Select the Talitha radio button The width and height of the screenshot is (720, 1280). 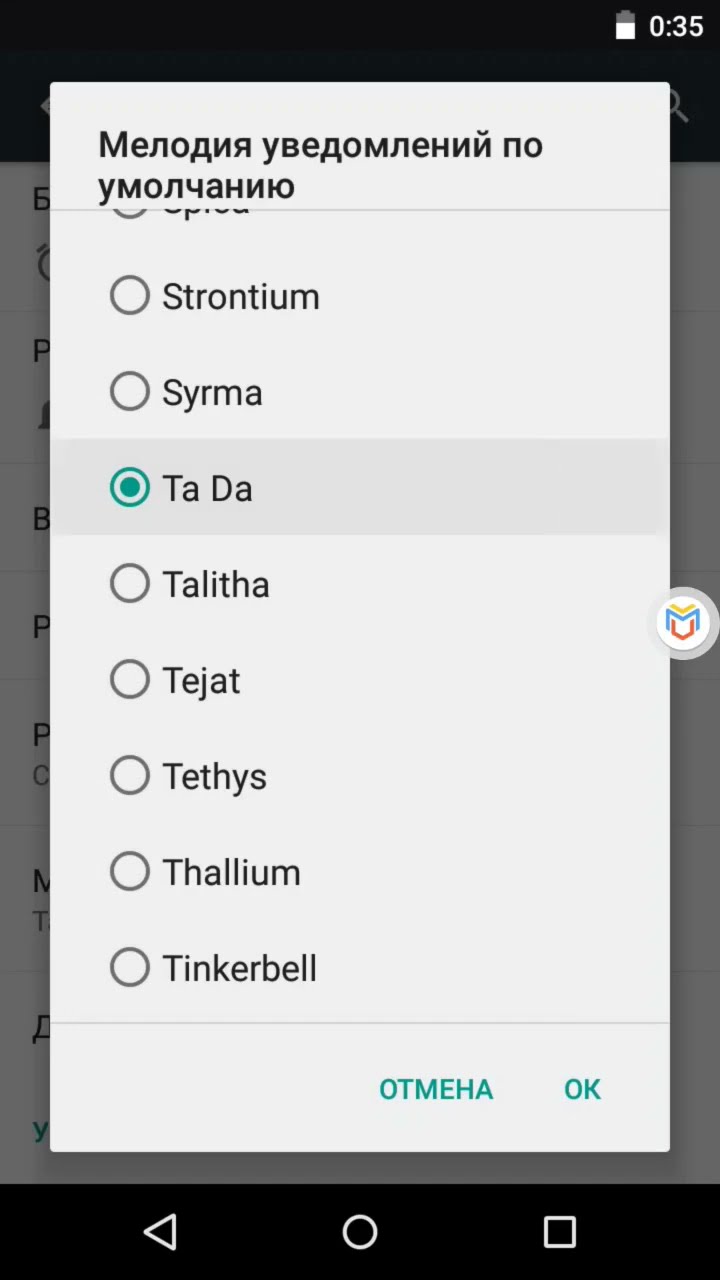point(130,584)
